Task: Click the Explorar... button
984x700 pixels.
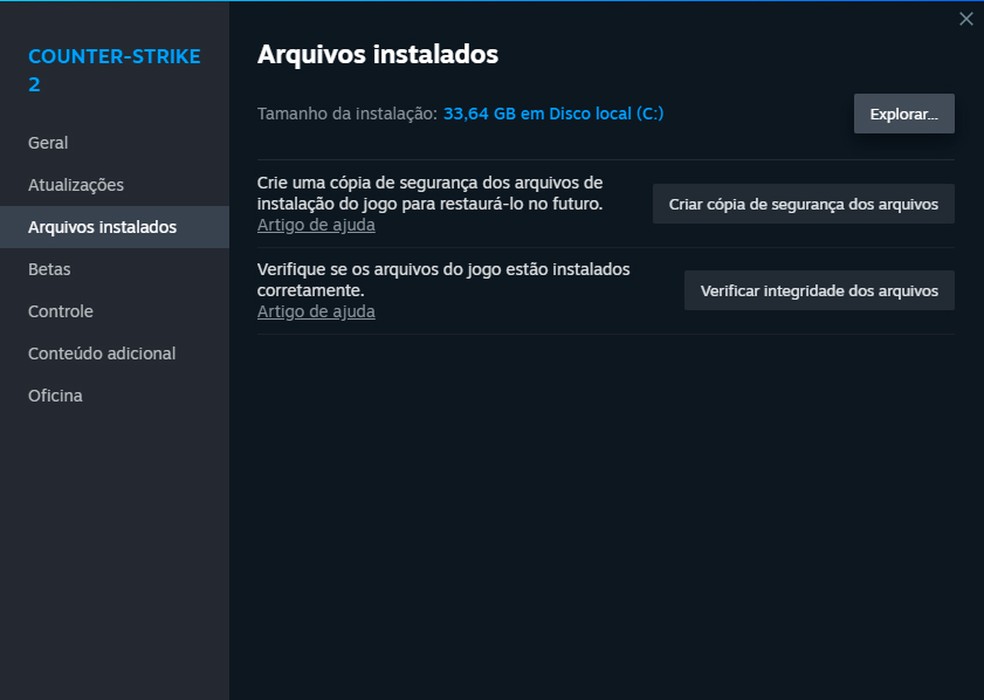Action: 903,114
